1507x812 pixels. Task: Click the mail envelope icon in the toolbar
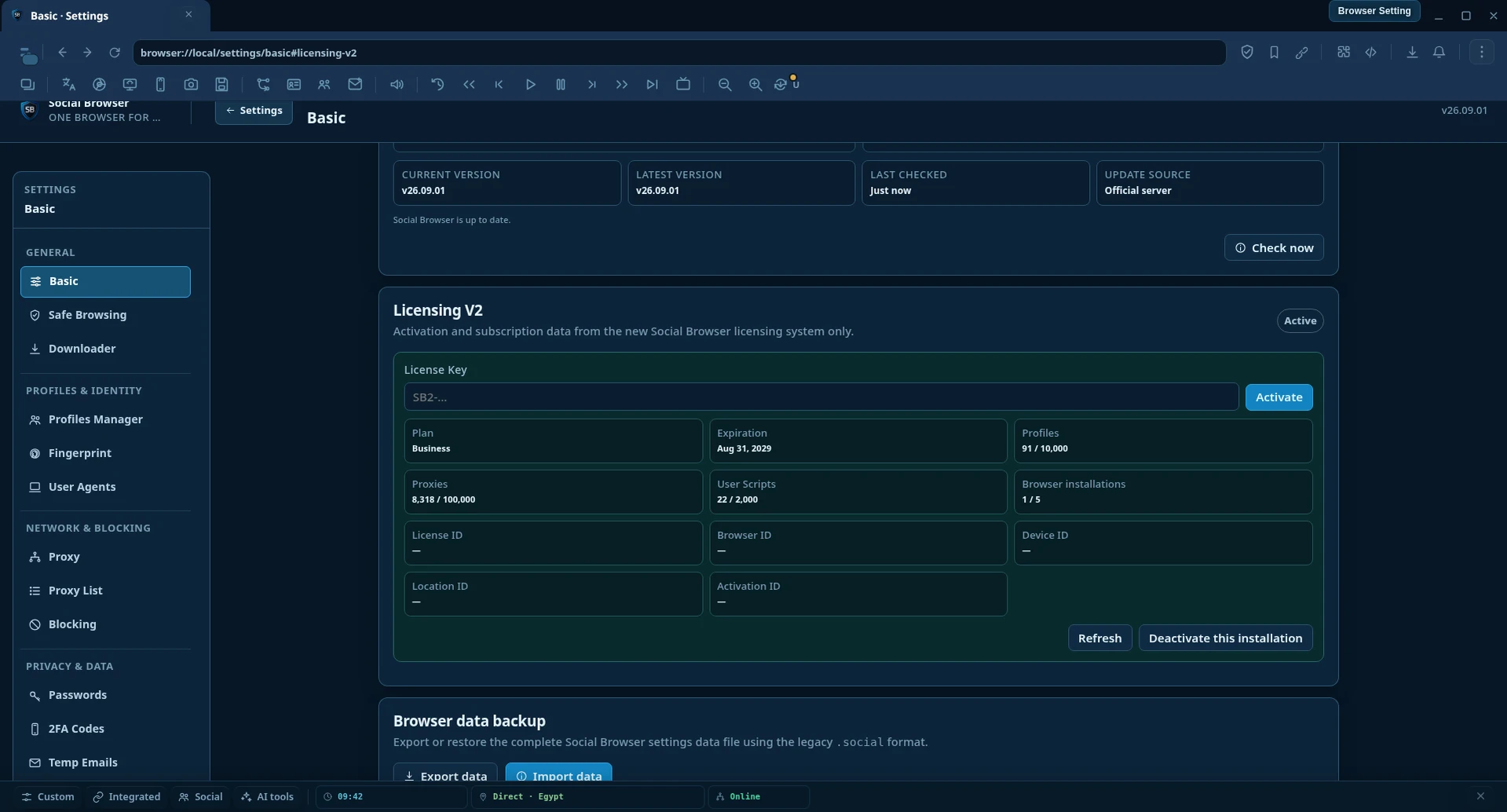(x=355, y=84)
